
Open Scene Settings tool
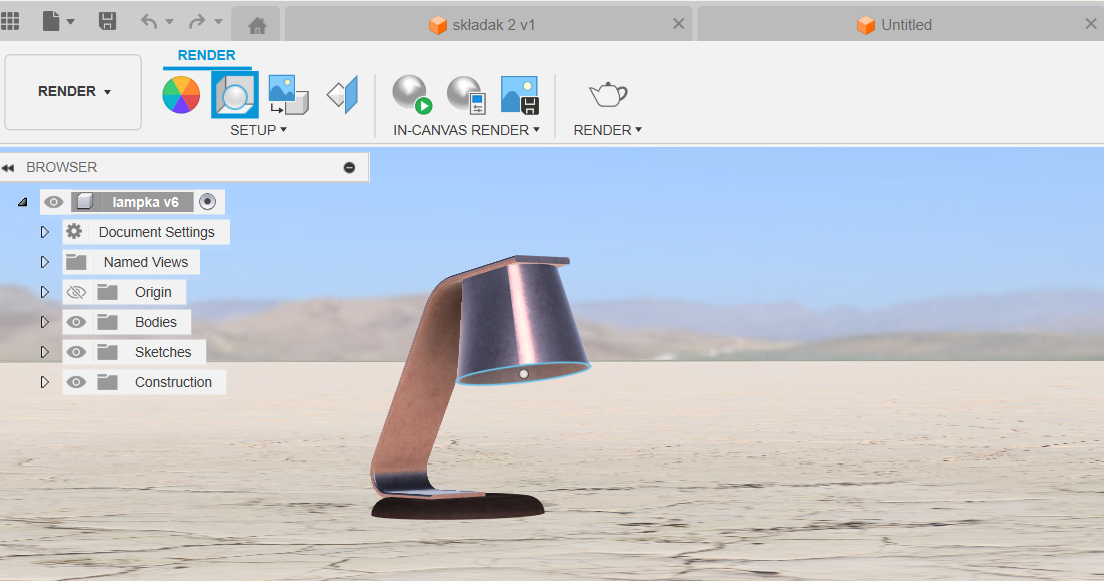coord(234,94)
